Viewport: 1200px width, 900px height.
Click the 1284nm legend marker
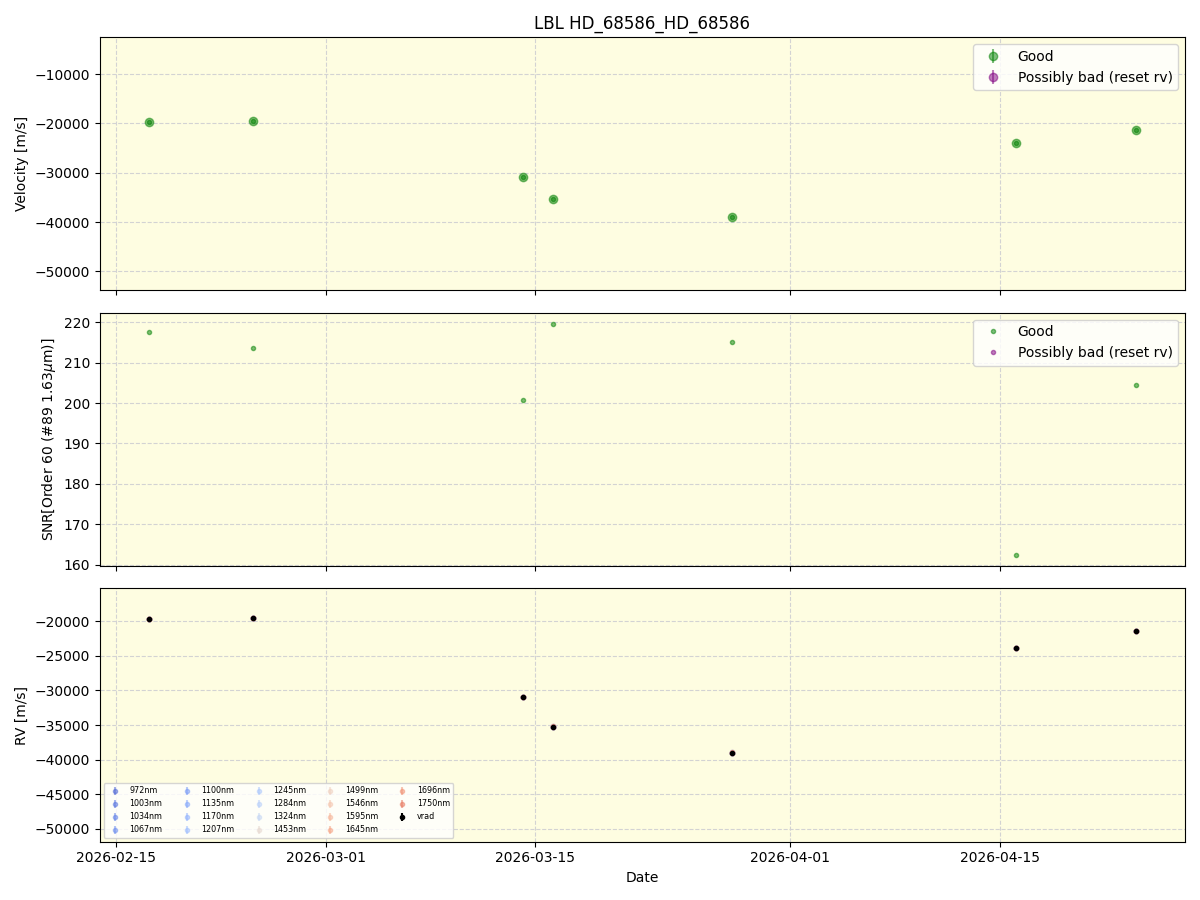pyautogui.click(x=259, y=804)
